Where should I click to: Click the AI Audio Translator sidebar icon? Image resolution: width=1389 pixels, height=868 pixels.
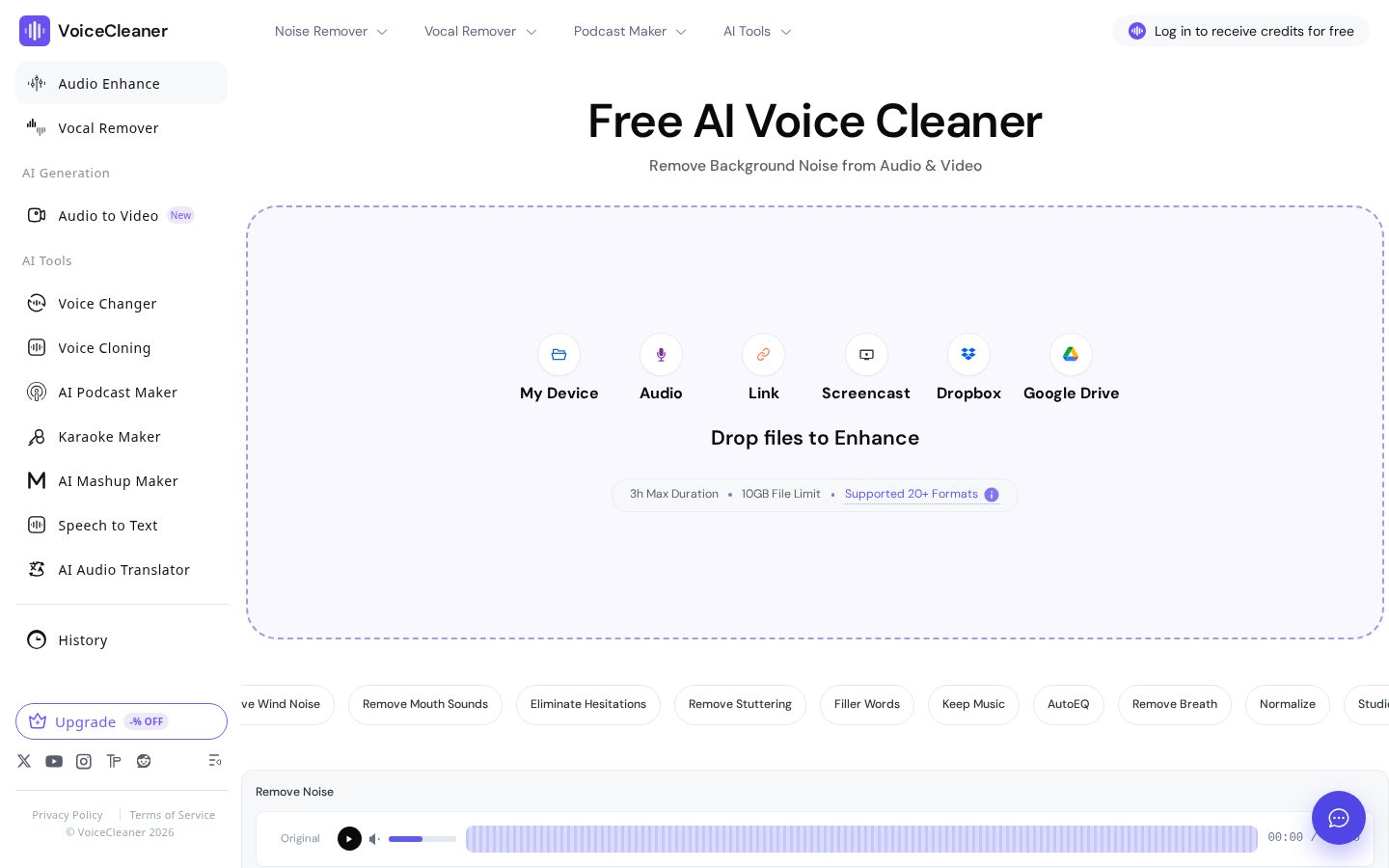click(37, 570)
